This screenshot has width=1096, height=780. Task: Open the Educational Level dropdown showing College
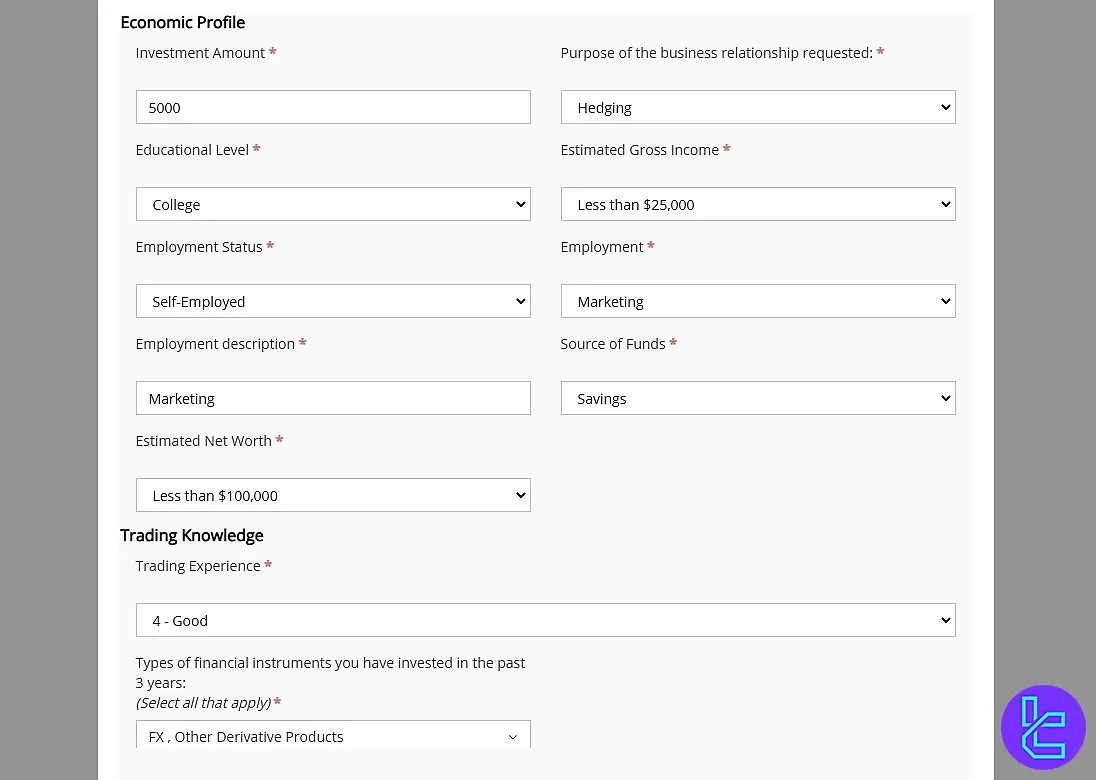tap(333, 204)
